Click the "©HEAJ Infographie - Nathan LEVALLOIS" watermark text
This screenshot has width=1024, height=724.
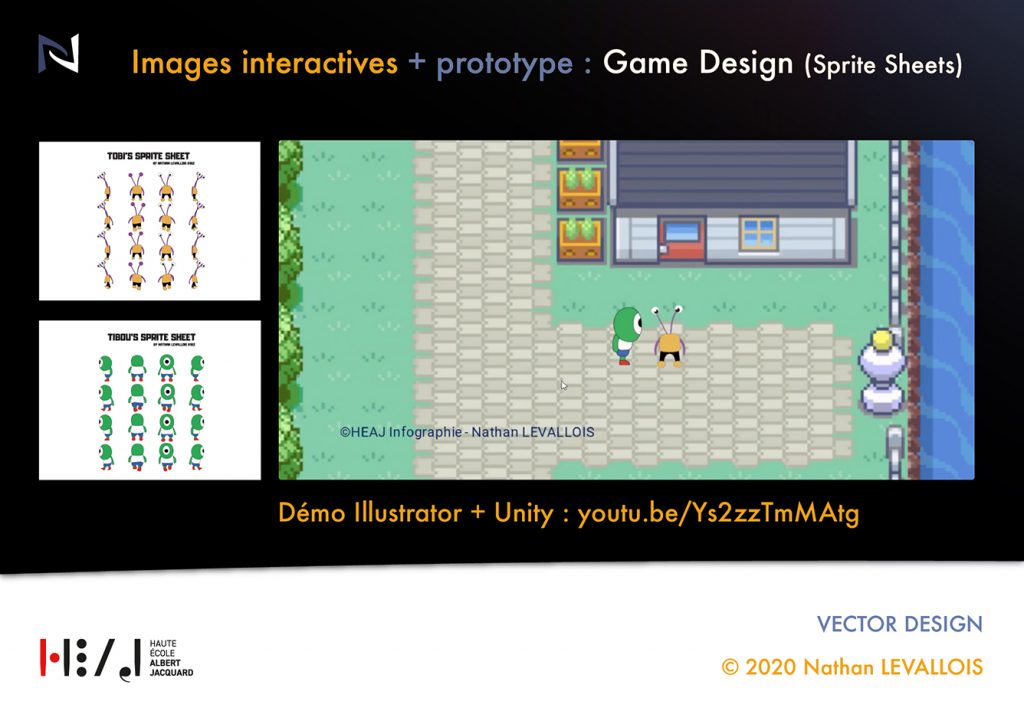click(x=467, y=432)
